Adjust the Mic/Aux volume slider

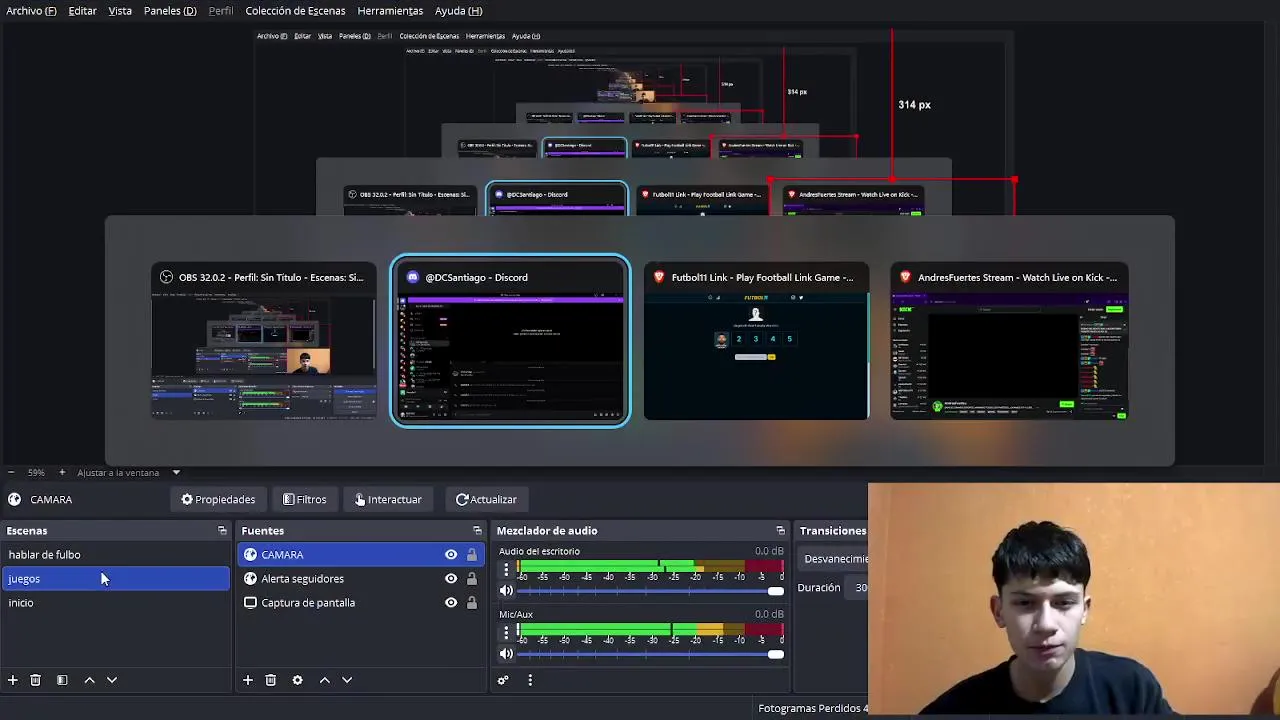650,654
